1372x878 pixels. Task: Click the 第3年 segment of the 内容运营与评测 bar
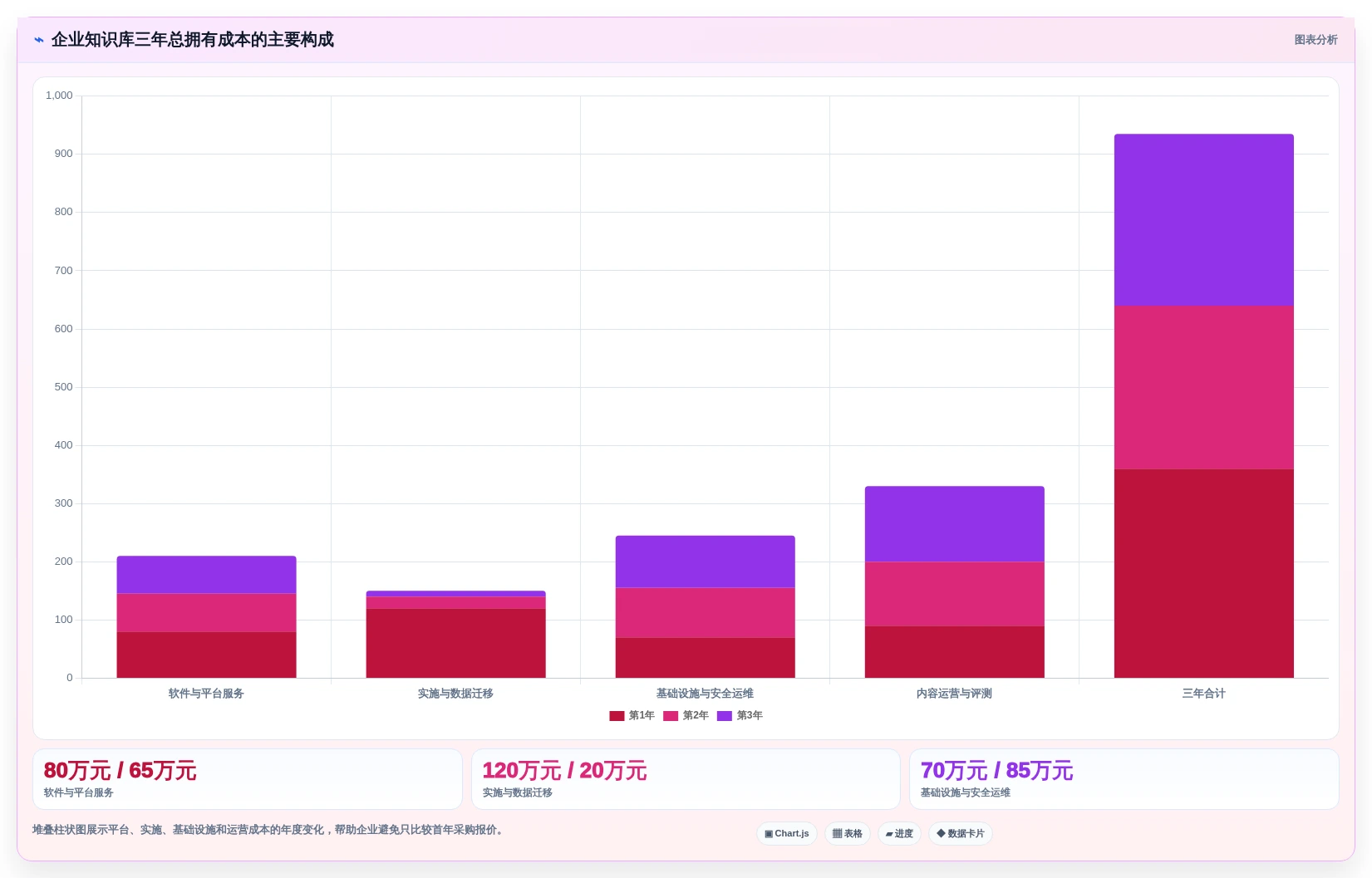[954, 524]
